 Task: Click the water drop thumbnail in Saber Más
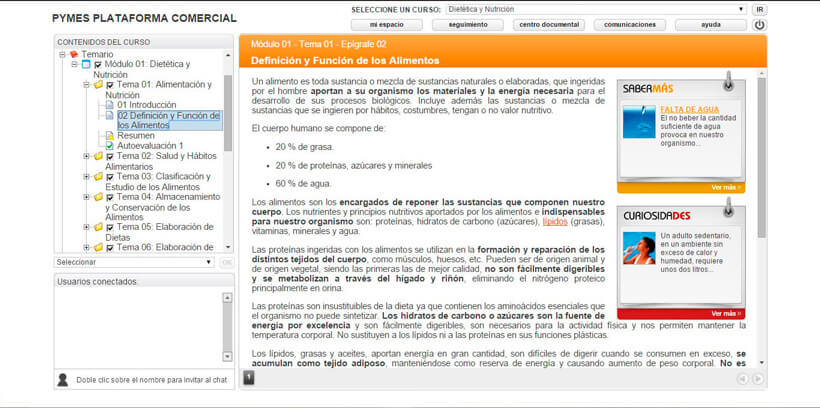click(x=639, y=122)
